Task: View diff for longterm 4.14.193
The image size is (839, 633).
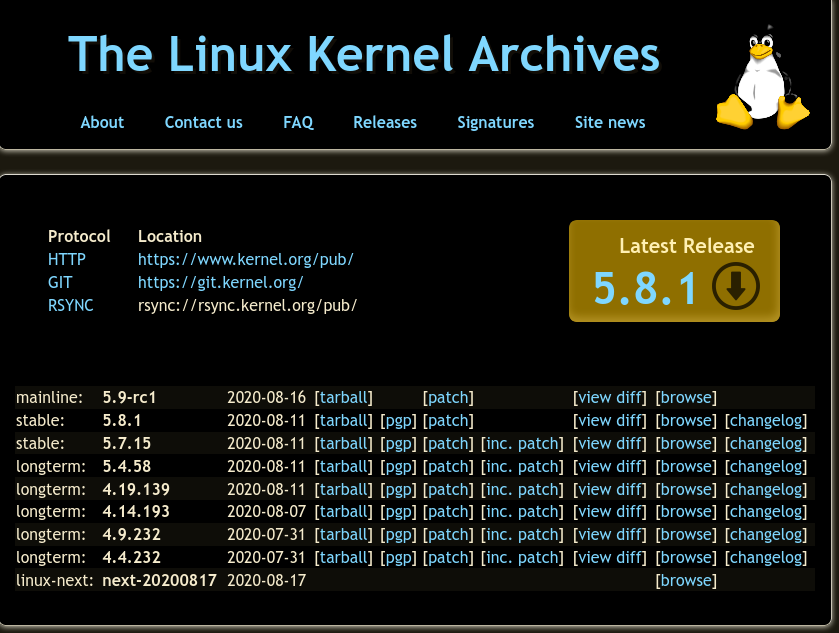Action: pos(610,512)
